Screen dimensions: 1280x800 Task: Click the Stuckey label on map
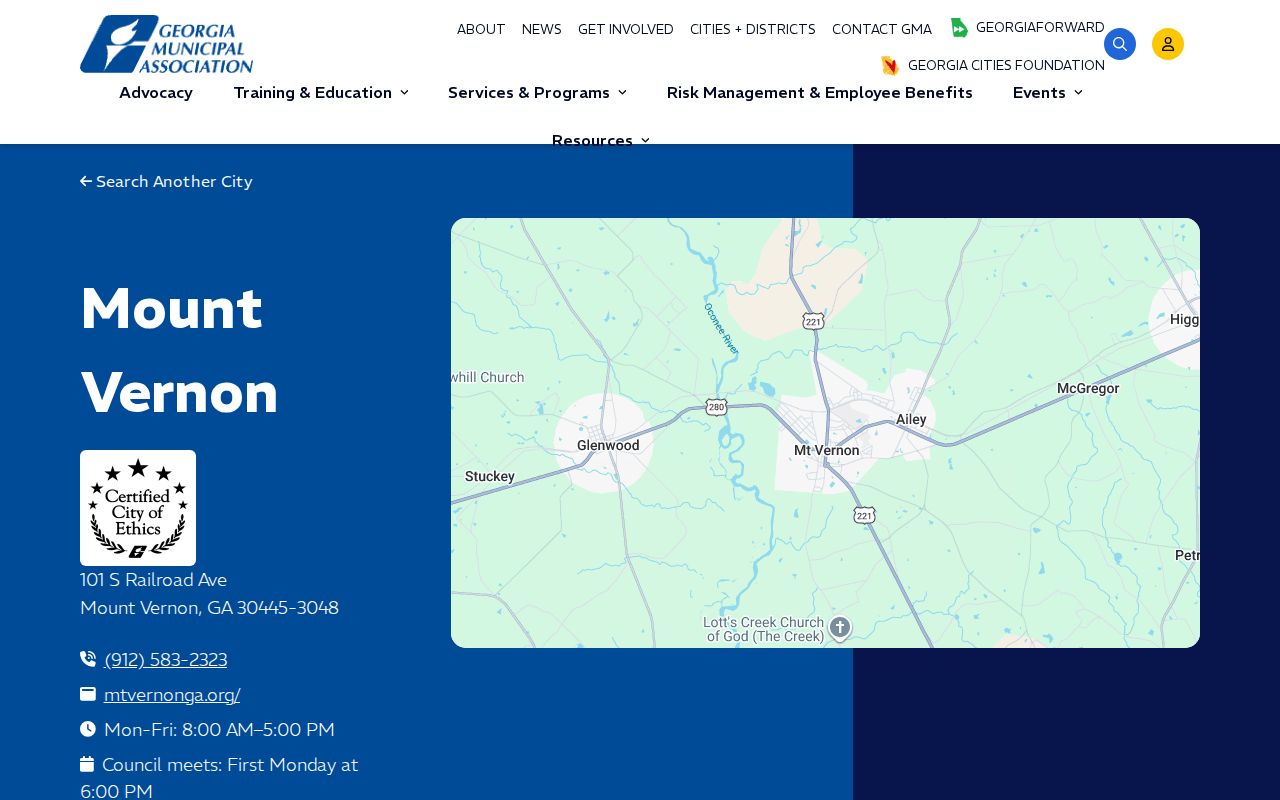point(490,476)
